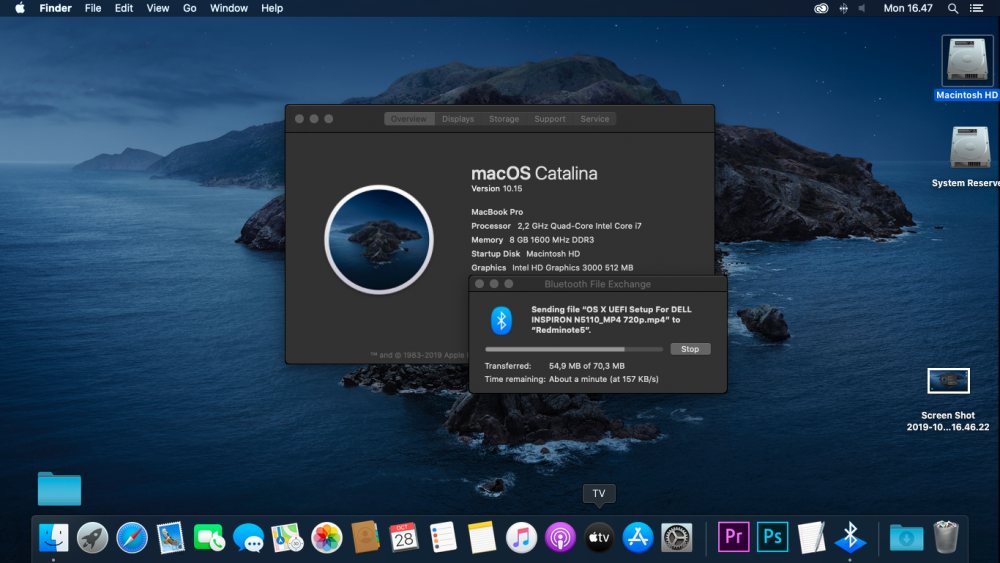The height and width of the screenshot is (563, 1000).
Task: Click the file transfer progress bar
Action: coord(573,349)
